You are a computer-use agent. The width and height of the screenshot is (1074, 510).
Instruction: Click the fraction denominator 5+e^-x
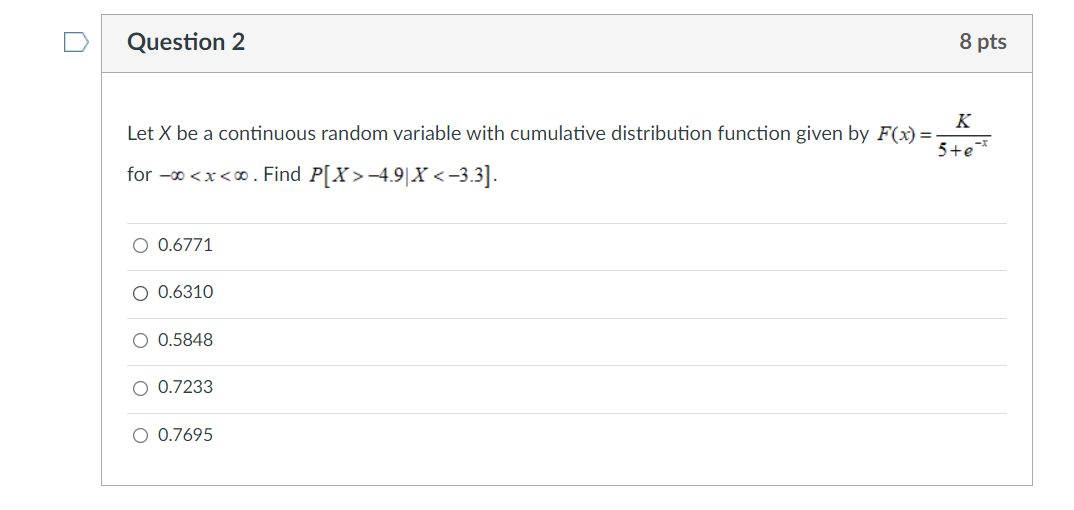pyautogui.click(x=963, y=149)
